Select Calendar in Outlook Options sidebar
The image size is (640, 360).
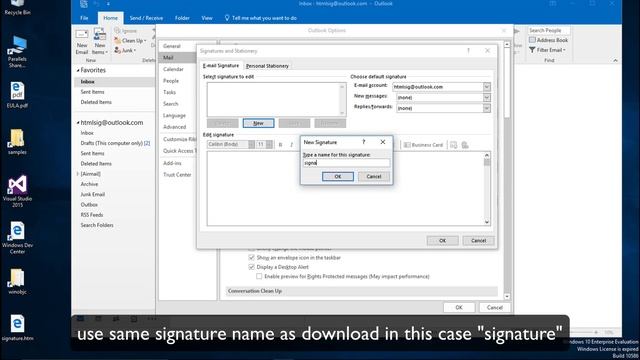173,69
